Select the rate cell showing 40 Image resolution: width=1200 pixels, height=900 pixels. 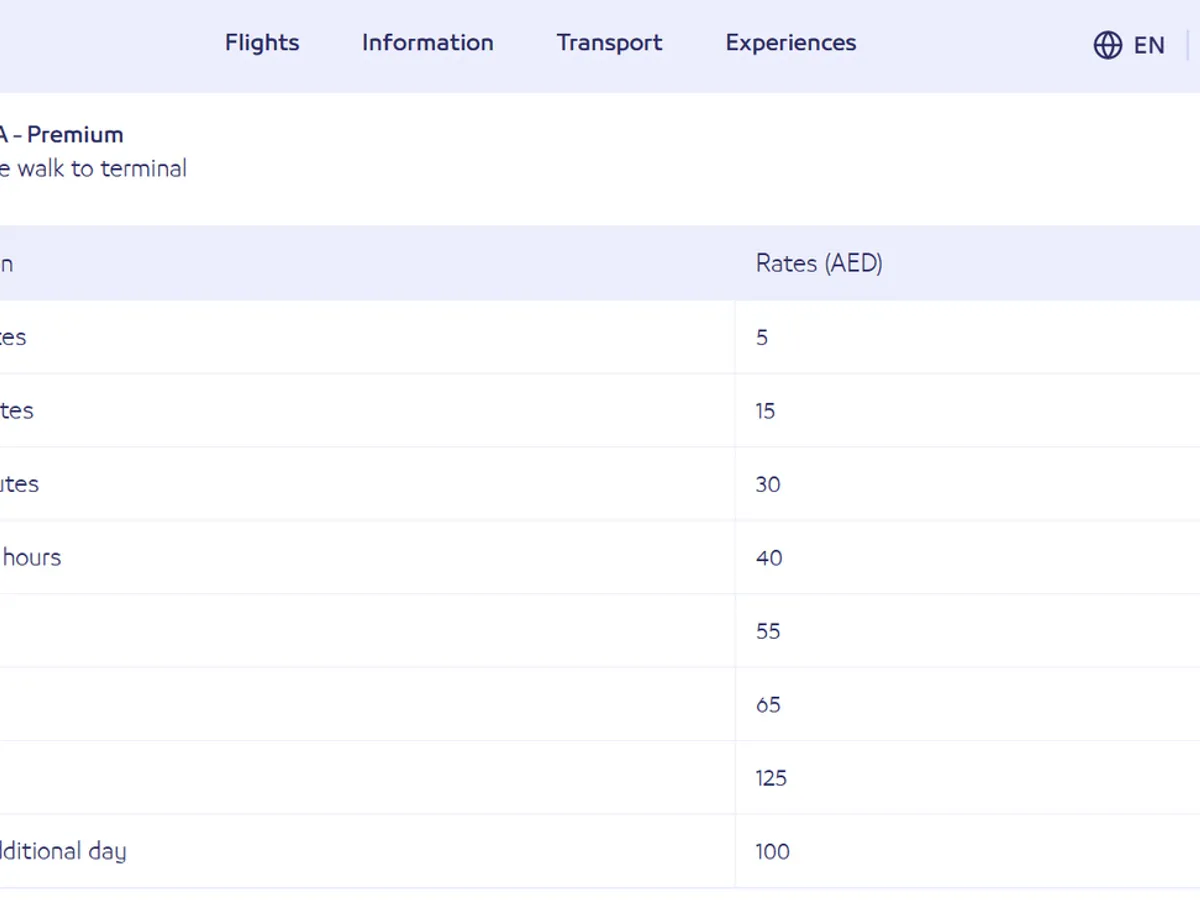click(769, 558)
